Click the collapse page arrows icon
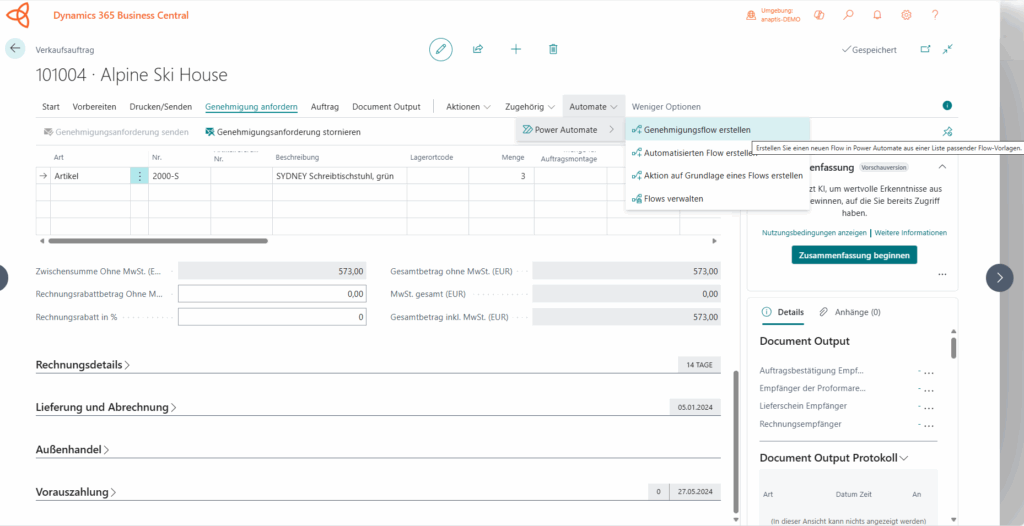This screenshot has height=526, width=1024. tap(948, 49)
